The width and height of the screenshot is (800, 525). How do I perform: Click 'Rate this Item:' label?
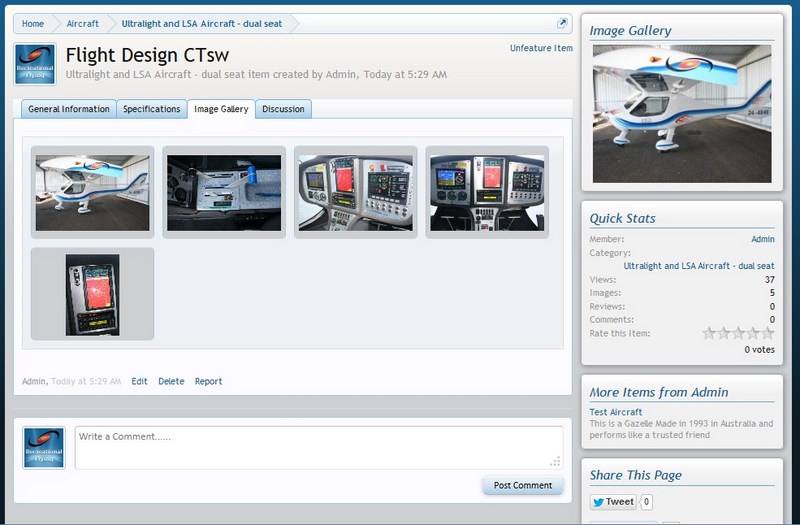[x=619, y=333]
